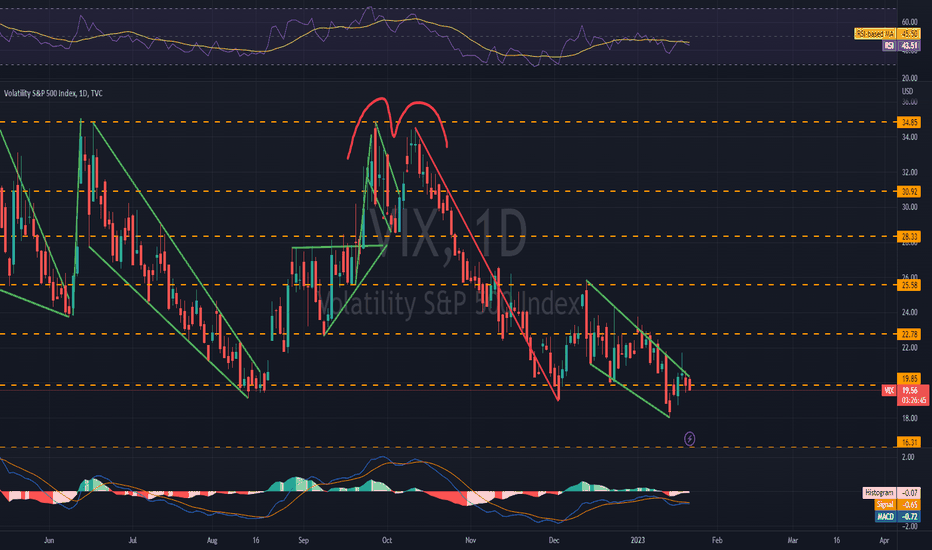Viewport: 932px width, 550px height.
Task: Select the orange 34.85 price level label
Action: point(909,122)
